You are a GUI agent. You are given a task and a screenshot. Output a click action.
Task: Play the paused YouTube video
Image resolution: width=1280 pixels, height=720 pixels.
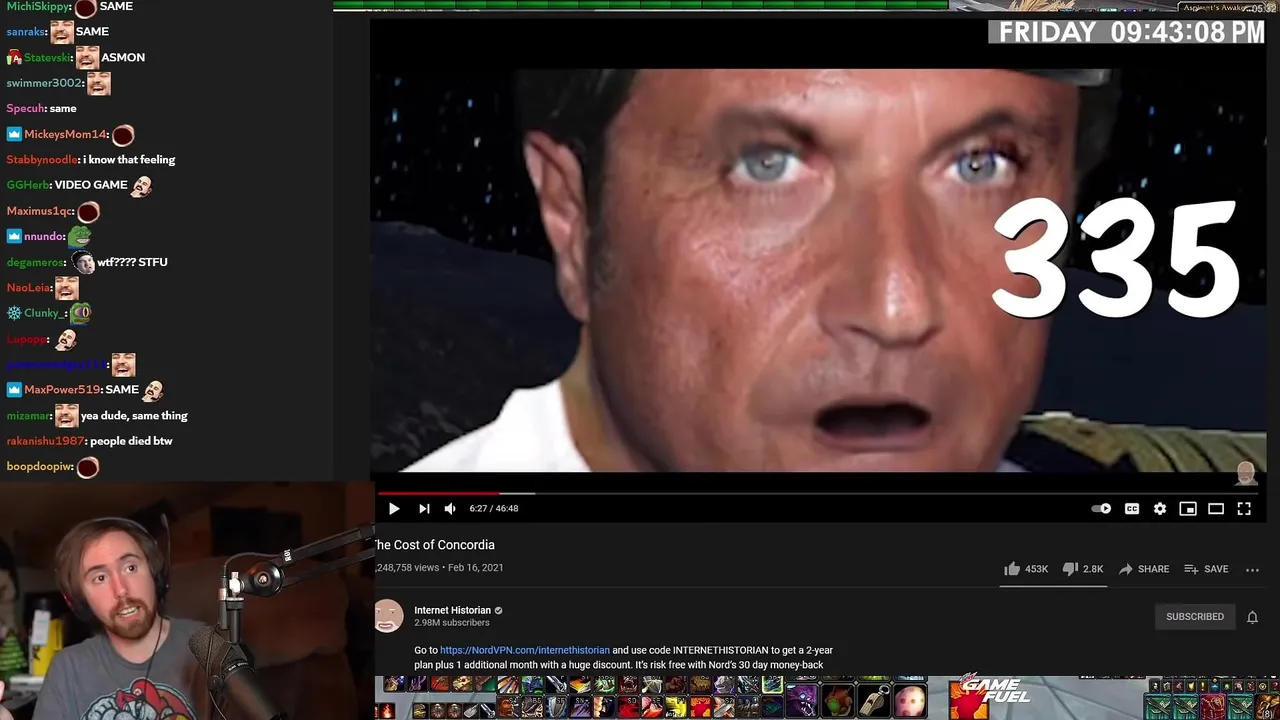click(x=394, y=509)
